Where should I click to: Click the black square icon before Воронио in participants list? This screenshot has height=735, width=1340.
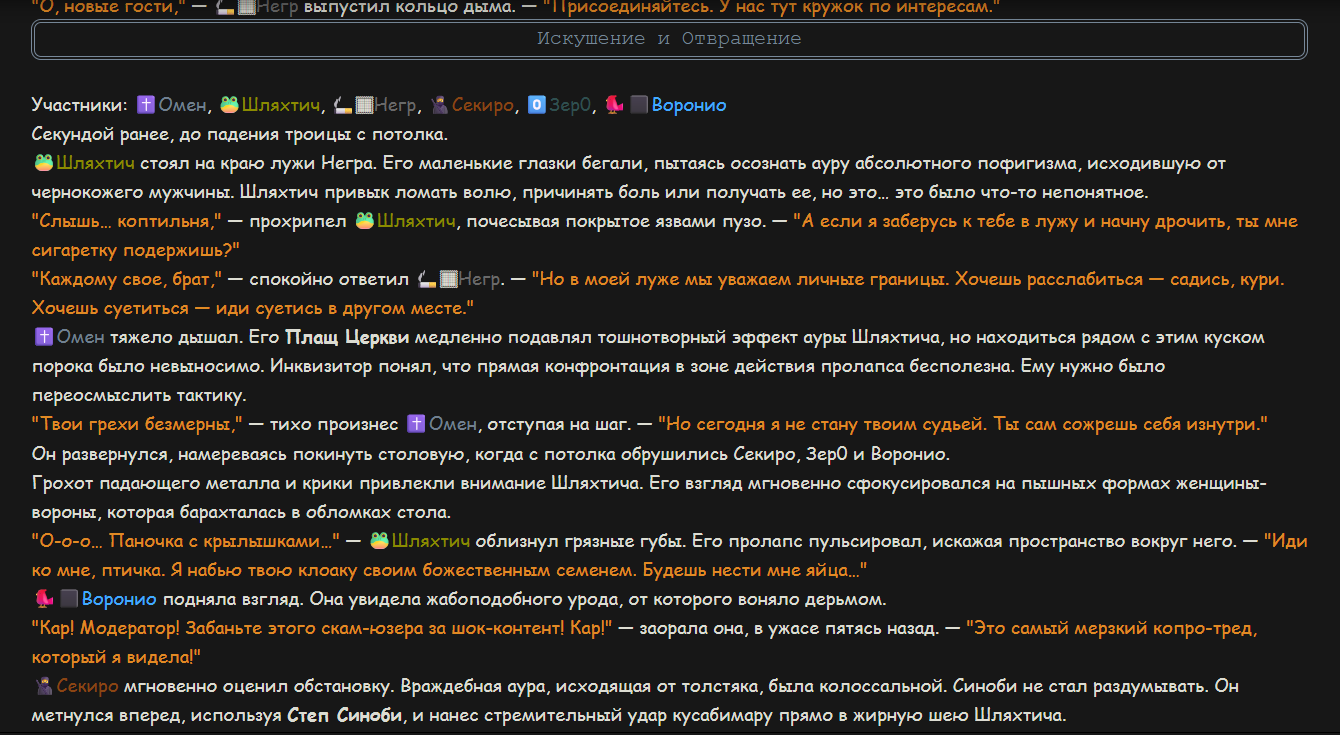coord(640,105)
